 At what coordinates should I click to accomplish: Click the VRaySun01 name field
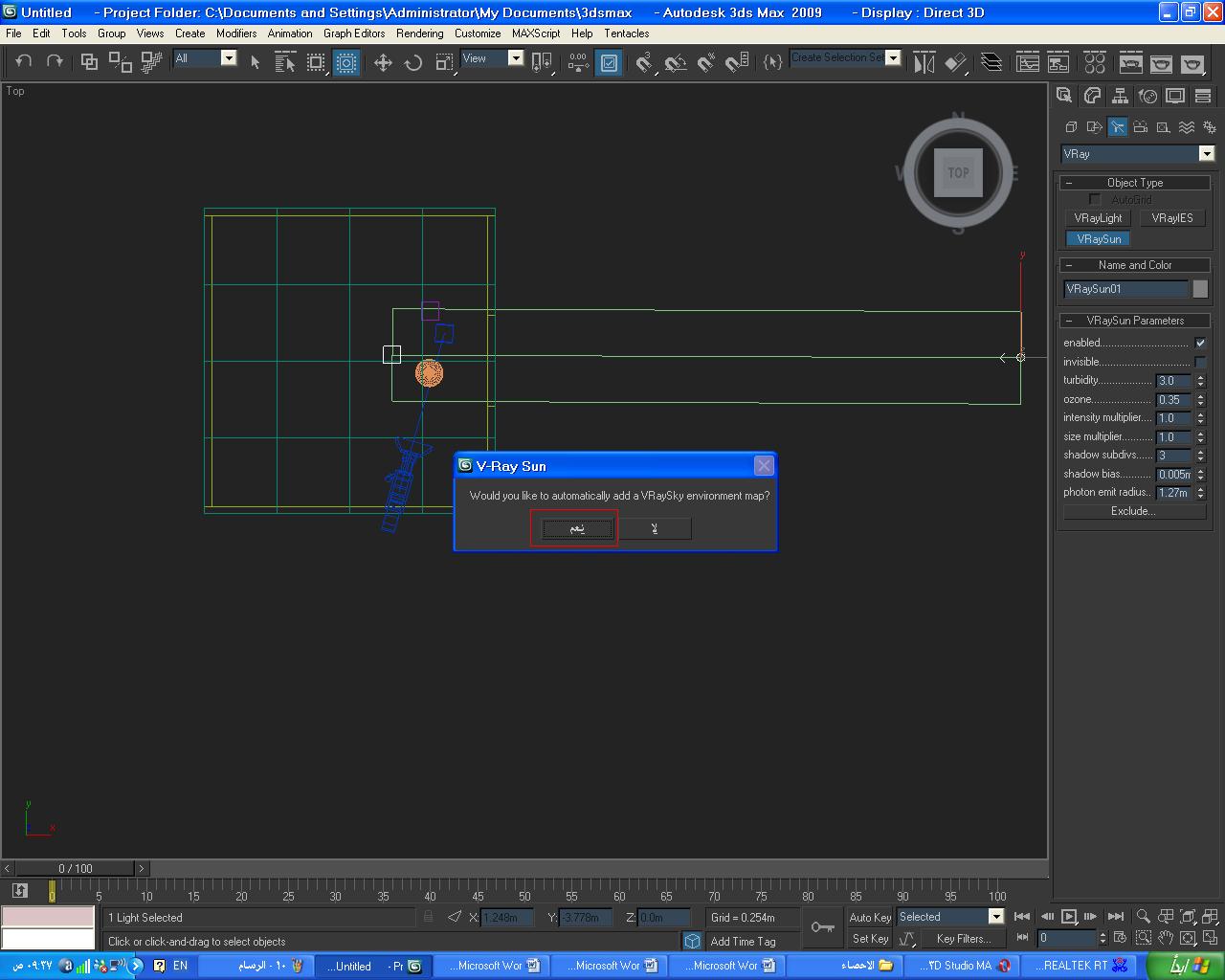point(1125,289)
